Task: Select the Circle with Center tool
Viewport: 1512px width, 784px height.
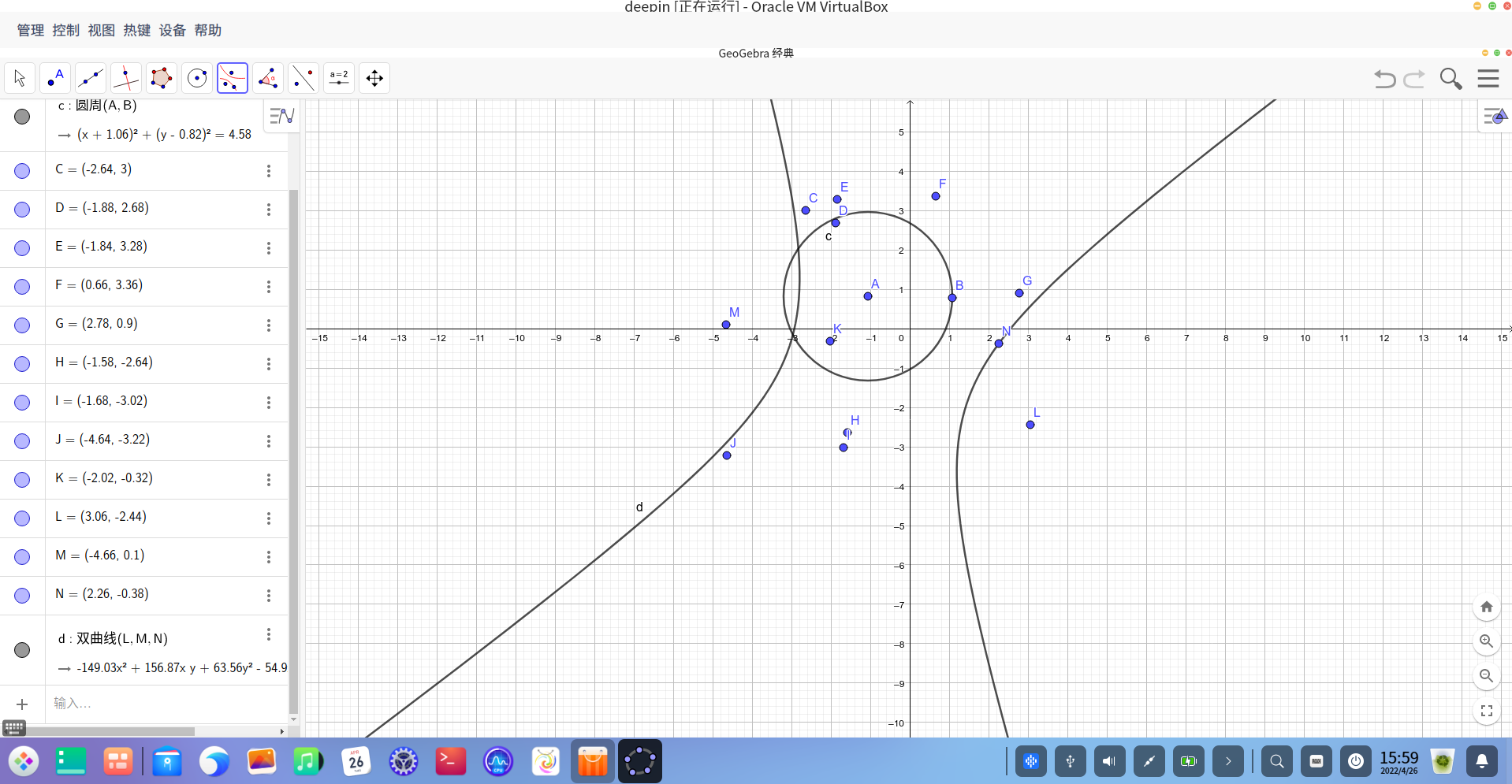Action: (197, 78)
